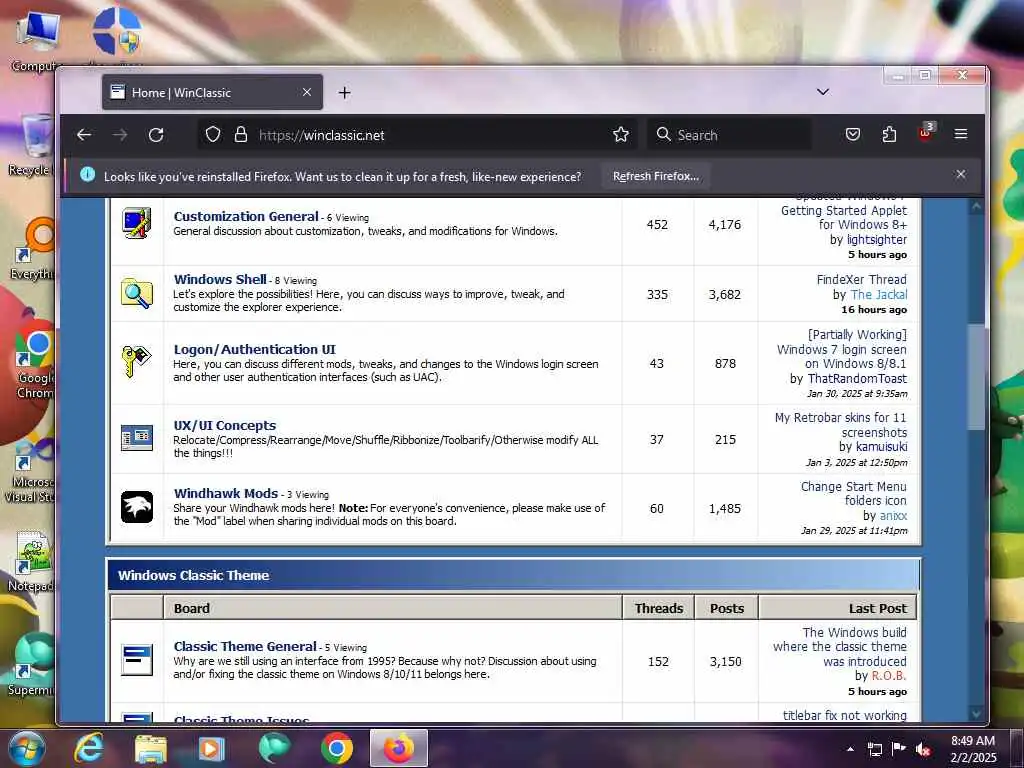
Task: Reload the page with the refresh icon
Action: (x=155, y=135)
